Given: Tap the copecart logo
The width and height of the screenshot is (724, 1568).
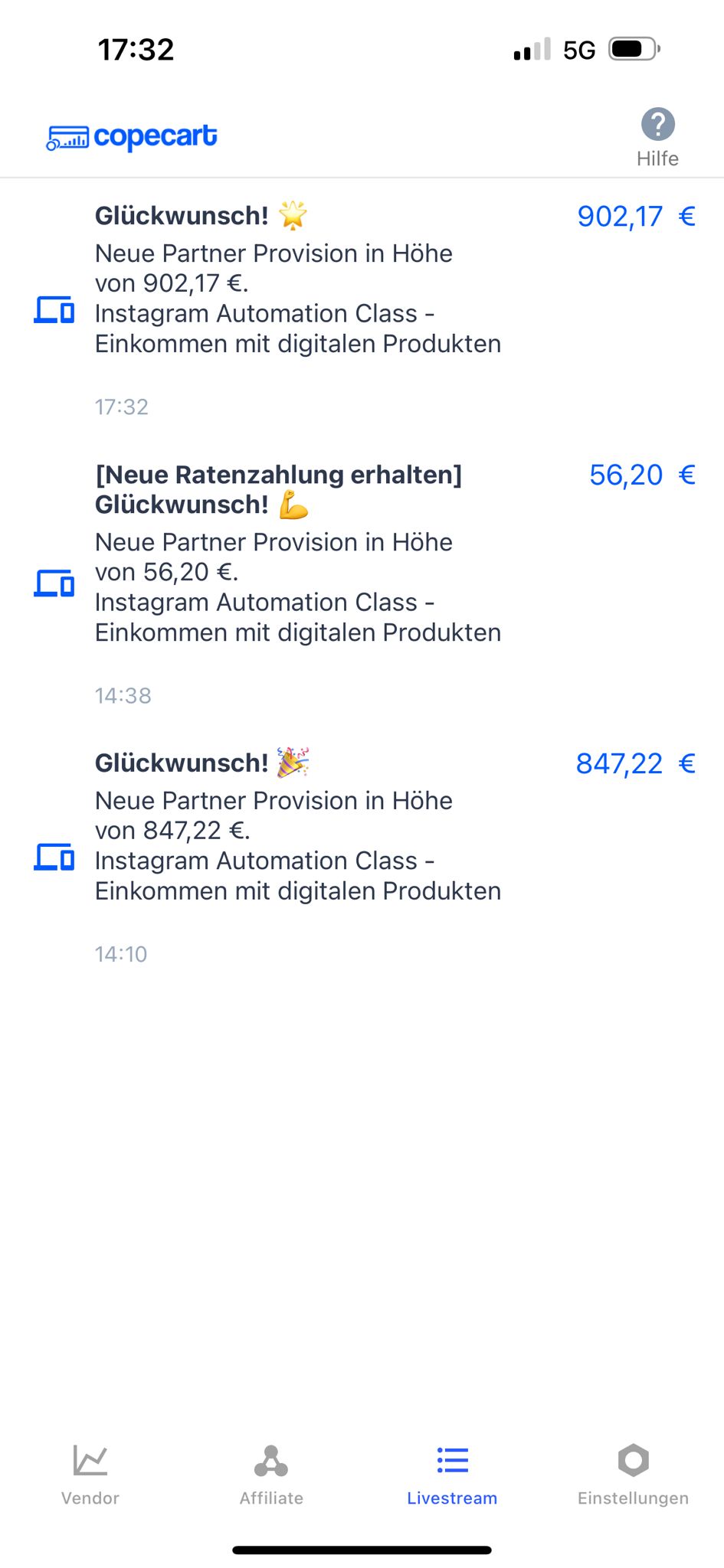Looking at the screenshot, I should (x=132, y=137).
